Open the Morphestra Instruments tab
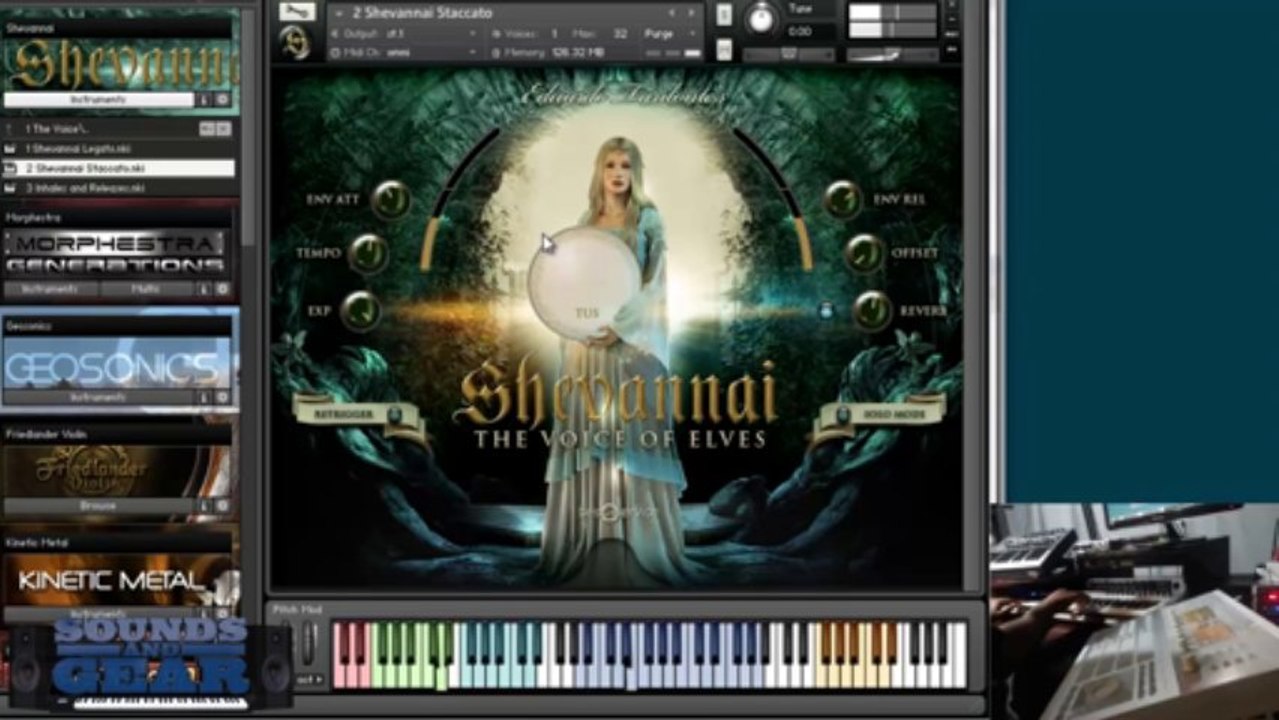Viewport: 1279px width, 720px height. pyautogui.click(x=51, y=289)
